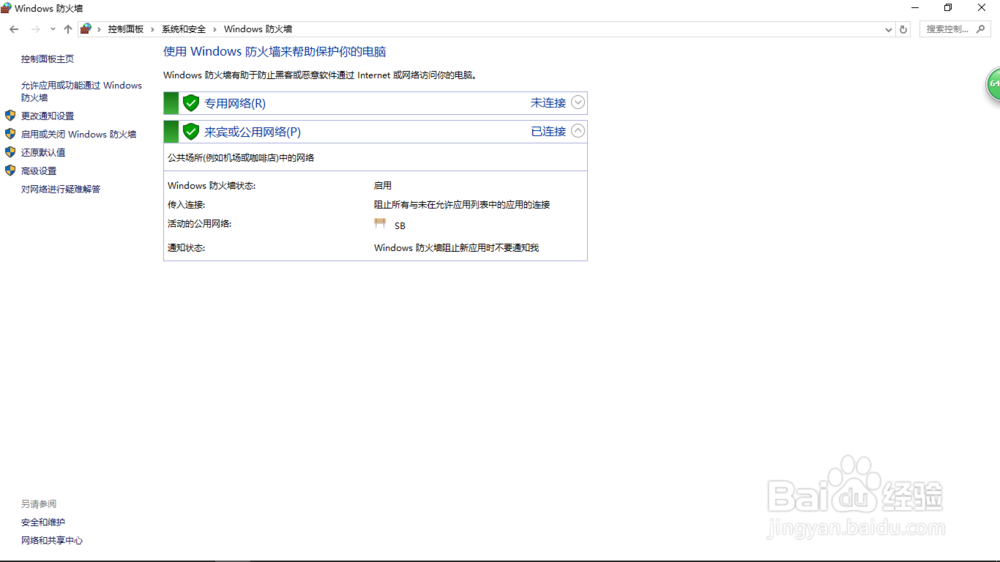This screenshot has width=1000, height=562.
Task: Expand the address bar history dropdown
Action: point(888,29)
